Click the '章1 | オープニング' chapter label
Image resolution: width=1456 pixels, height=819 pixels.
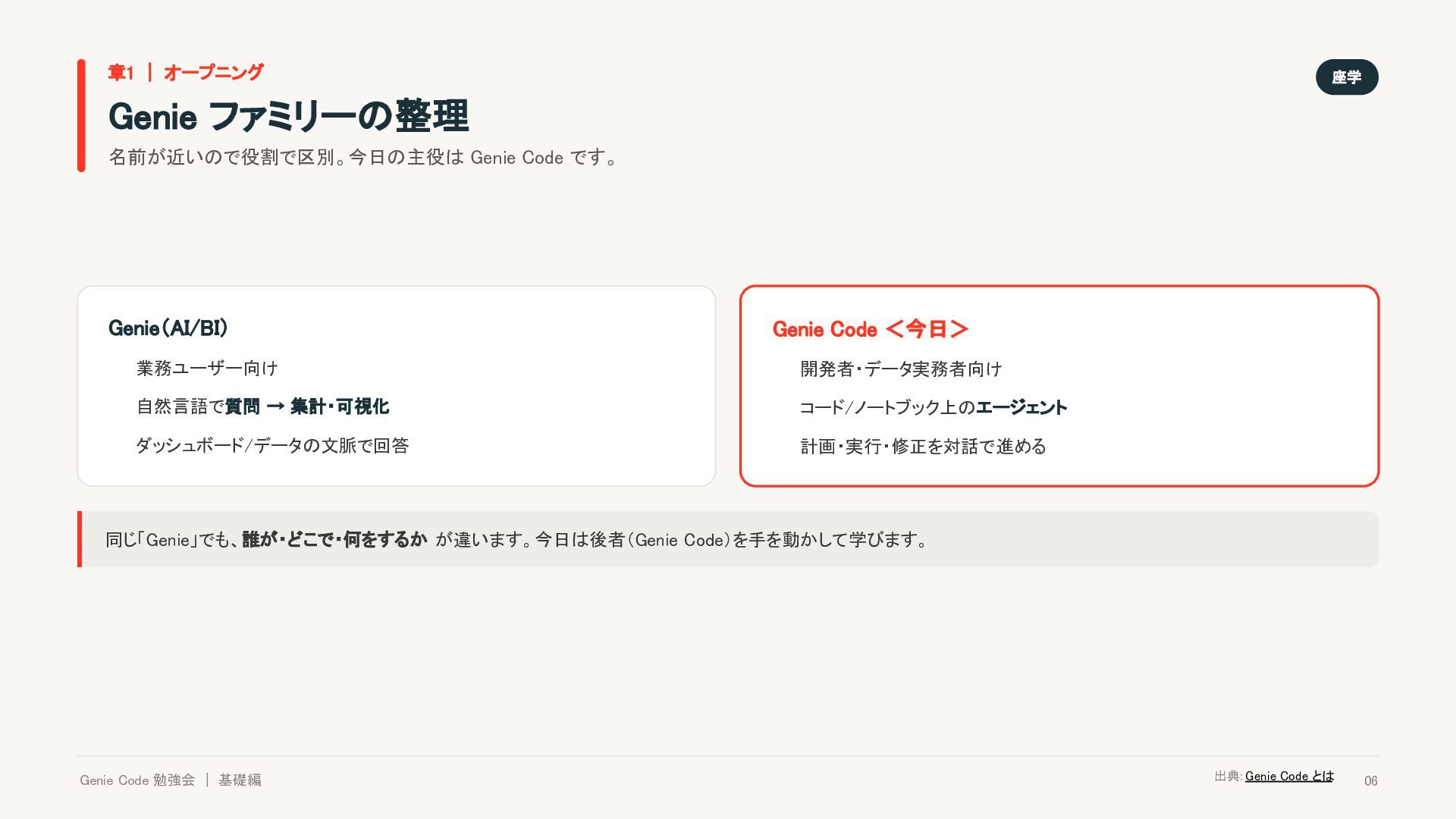[186, 73]
